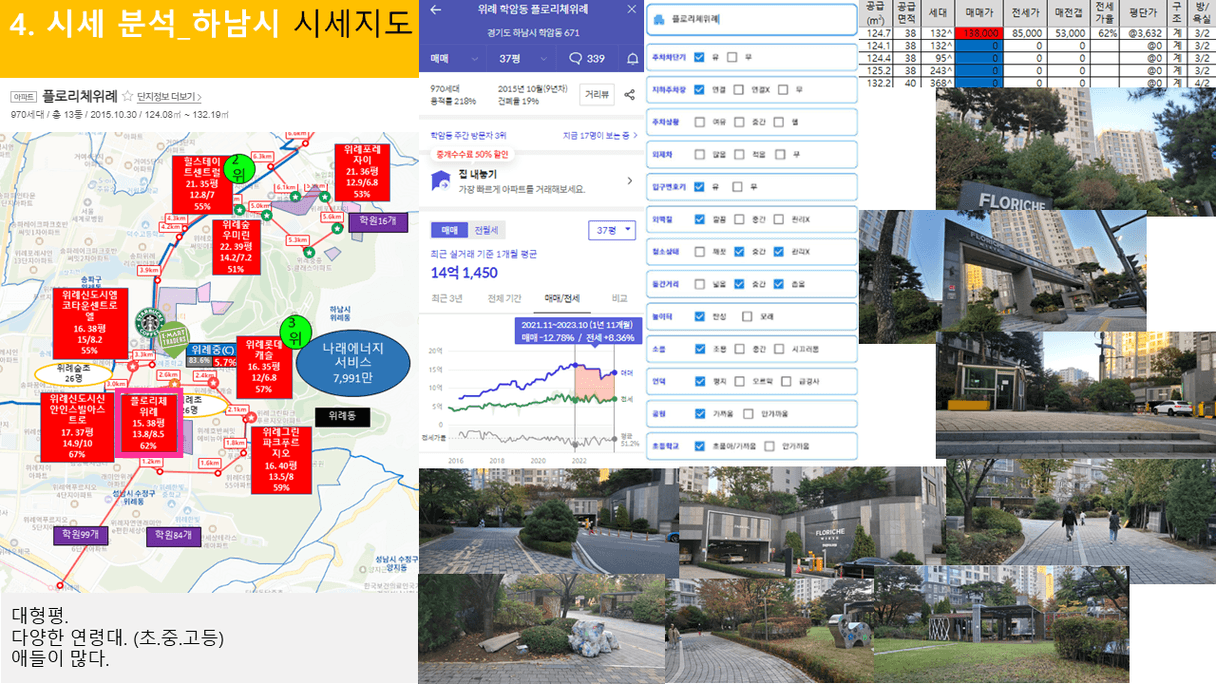1216x684 pixels.
Task: Select the 매매 price toggle
Action: (x=449, y=230)
